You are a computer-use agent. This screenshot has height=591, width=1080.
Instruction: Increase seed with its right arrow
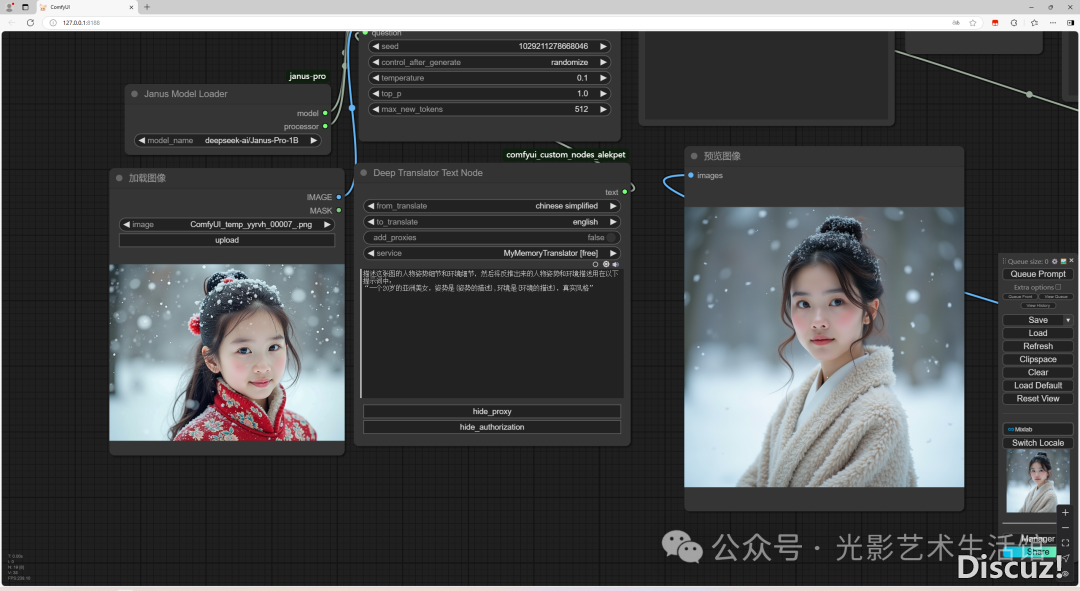click(603, 46)
